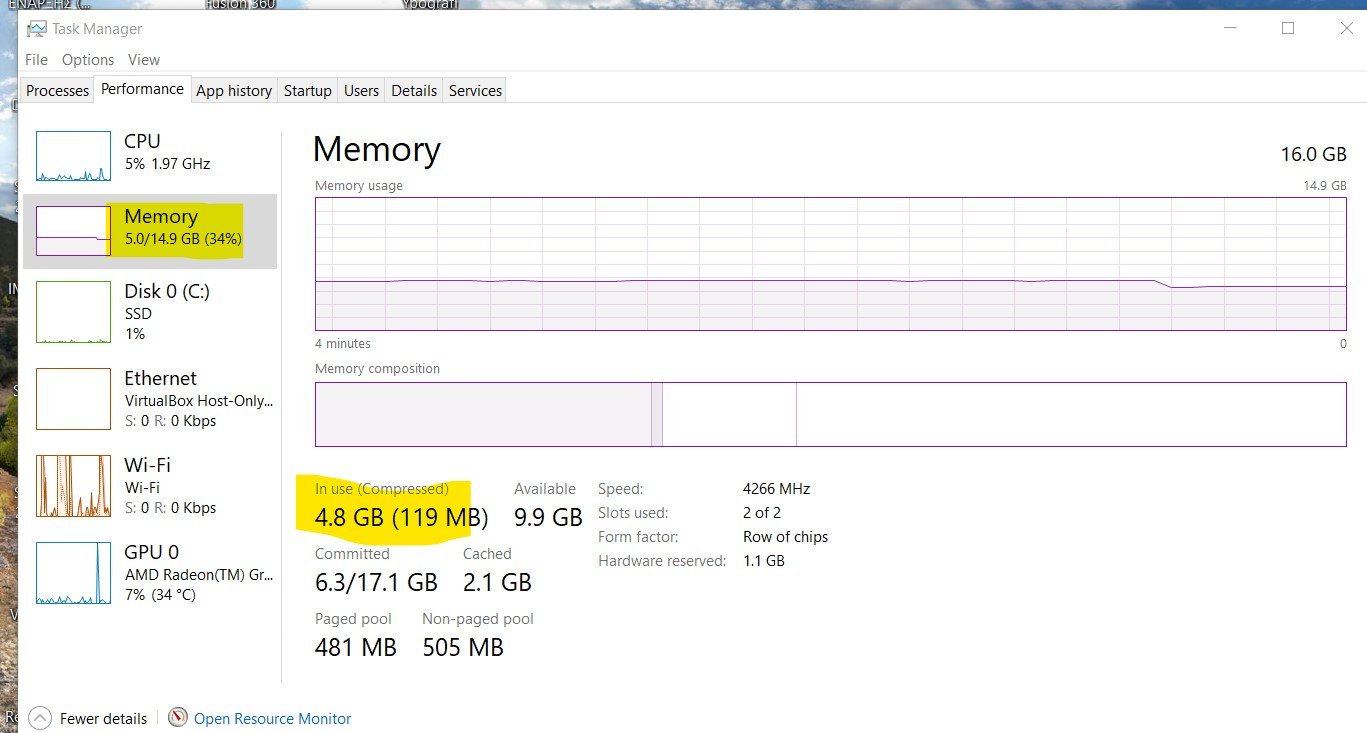
Task: Show Wi-Fi throughput graph
Action: click(x=73, y=486)
